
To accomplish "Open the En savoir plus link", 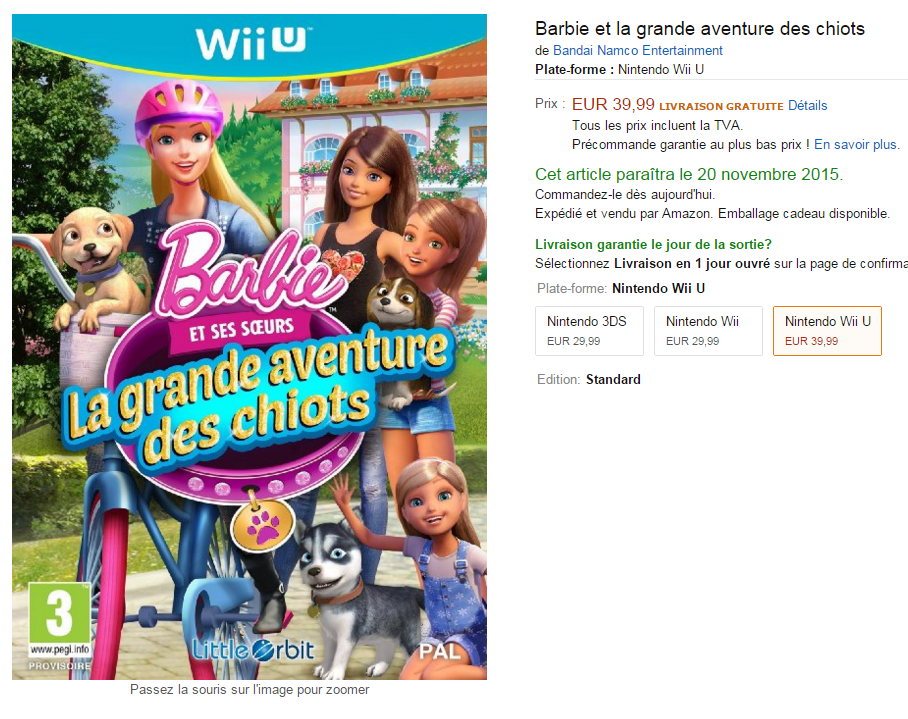I will [x=856, y=144].
